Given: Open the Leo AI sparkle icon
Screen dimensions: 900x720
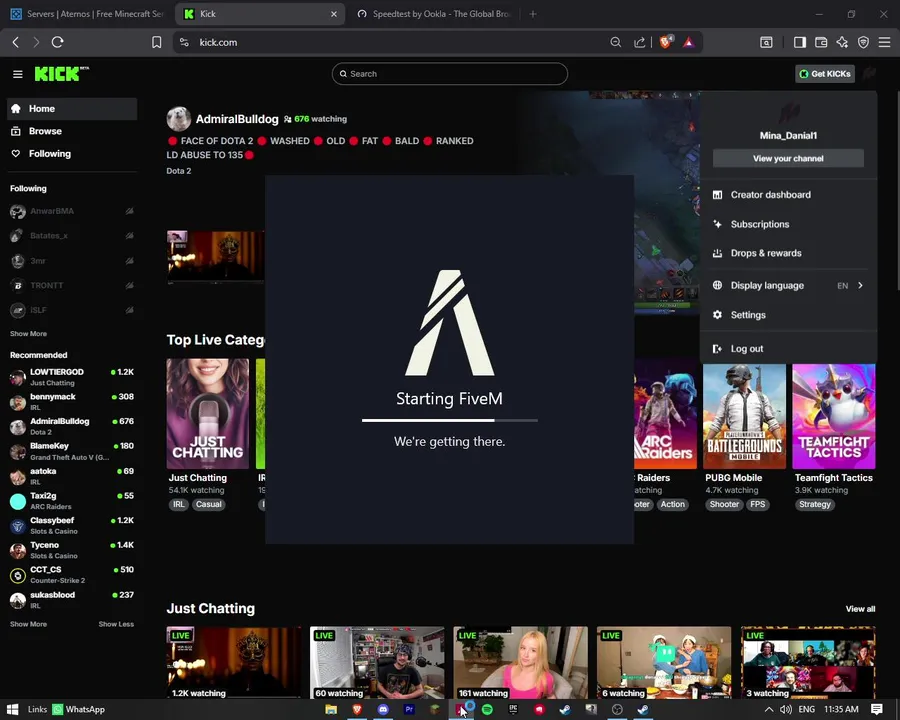Looking at the screenshot, I should pyautogui.click(x=842, y=42).
